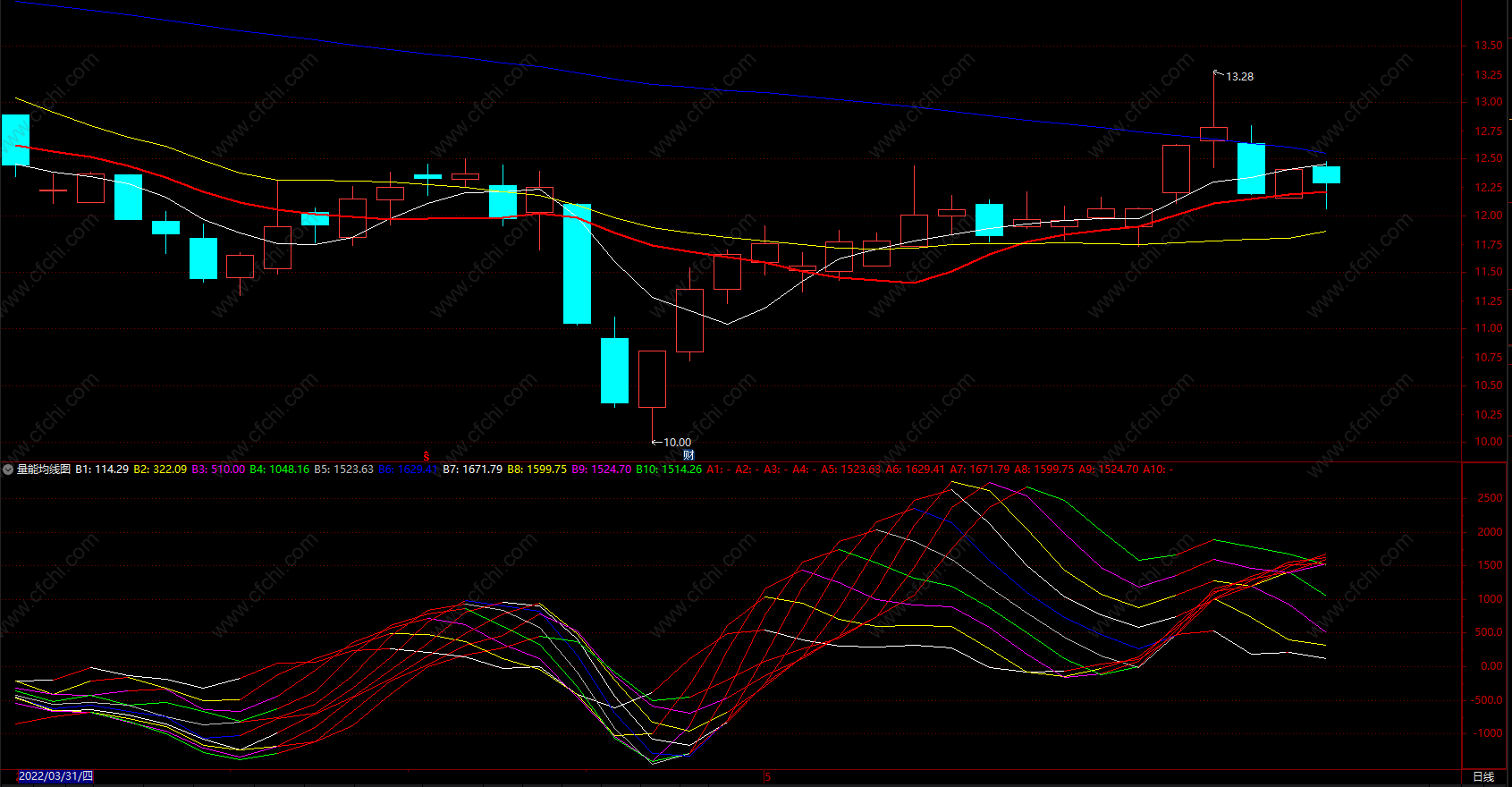Select the B8: 1599.75 indicator value
This screenshot has height=787, width=1512.
(537, 470)
